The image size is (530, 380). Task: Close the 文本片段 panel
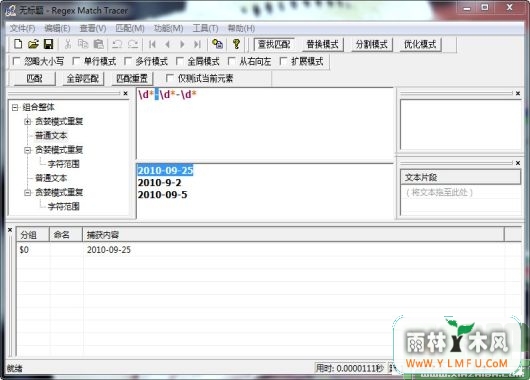click(518, 163)
